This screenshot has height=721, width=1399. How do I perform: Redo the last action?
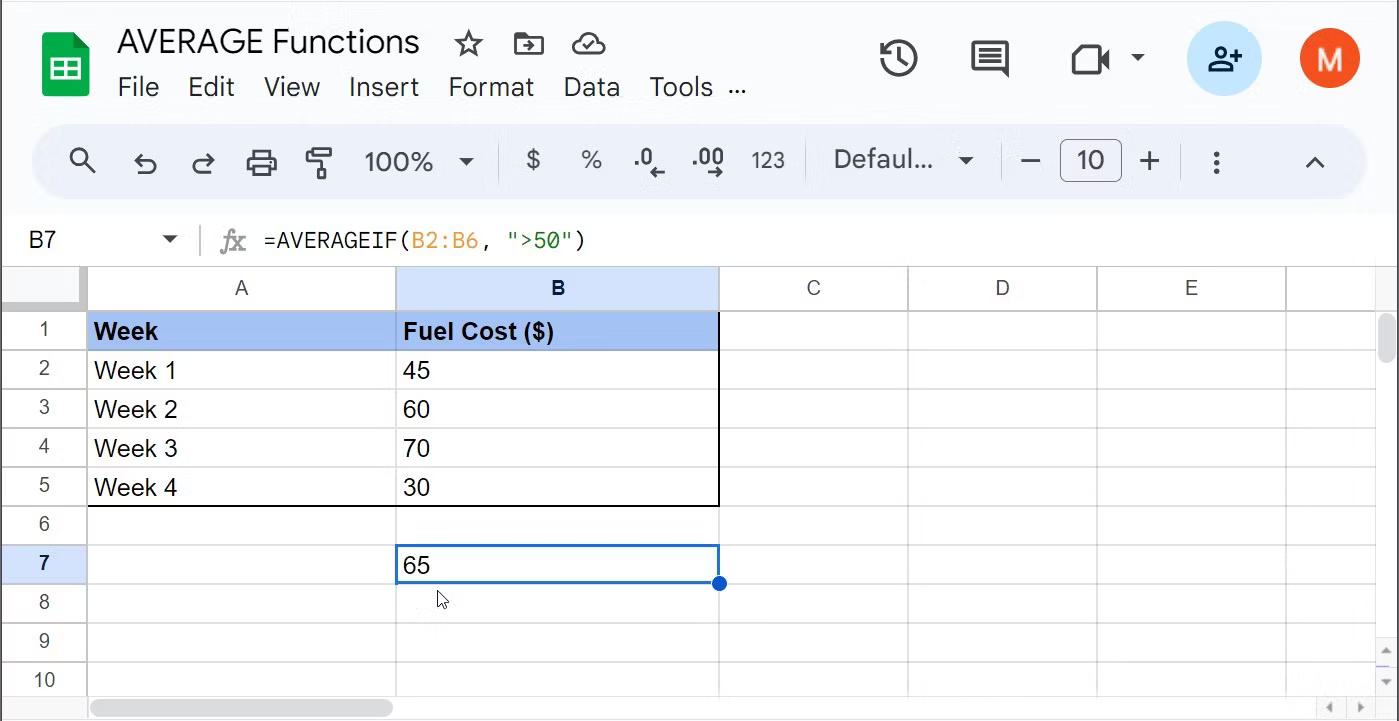pyautogui.click(x=203, y=161)
